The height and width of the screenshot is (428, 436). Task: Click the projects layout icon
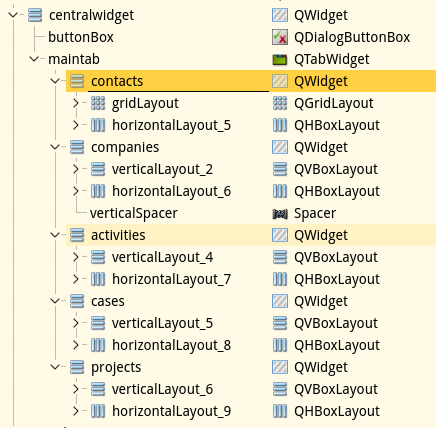click(77, 367)
